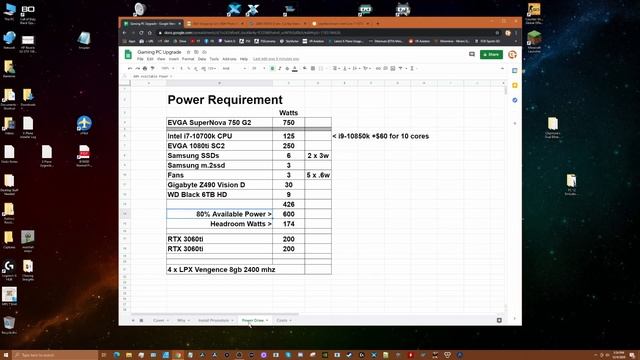Open the font size dropdown
Image resolution: width=640 pixels, height=360 pixels.
coord(259,68)
